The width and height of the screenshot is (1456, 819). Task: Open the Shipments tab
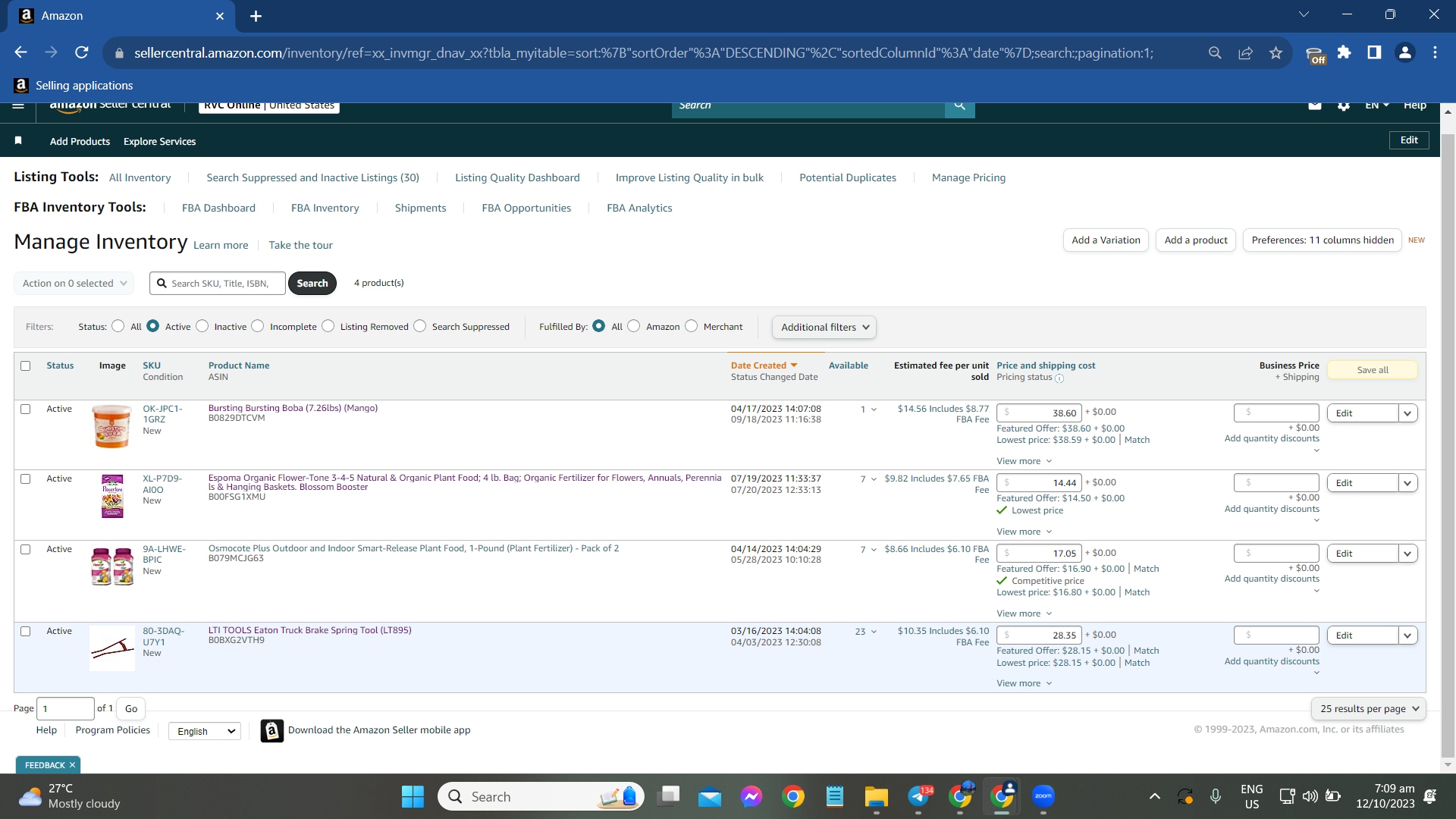pyautogui.click(x=420, y=208)
